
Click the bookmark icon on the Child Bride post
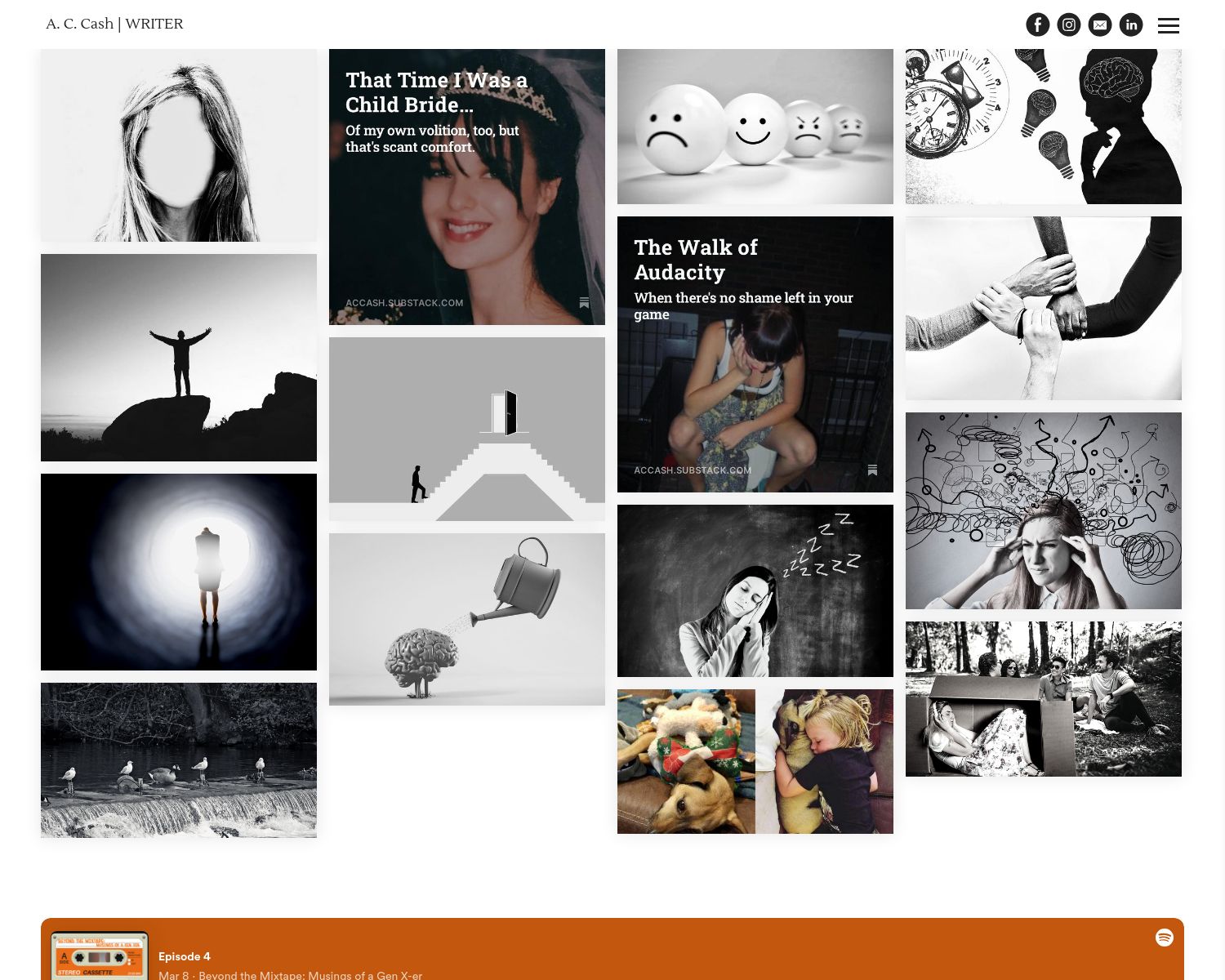point(585,303)
